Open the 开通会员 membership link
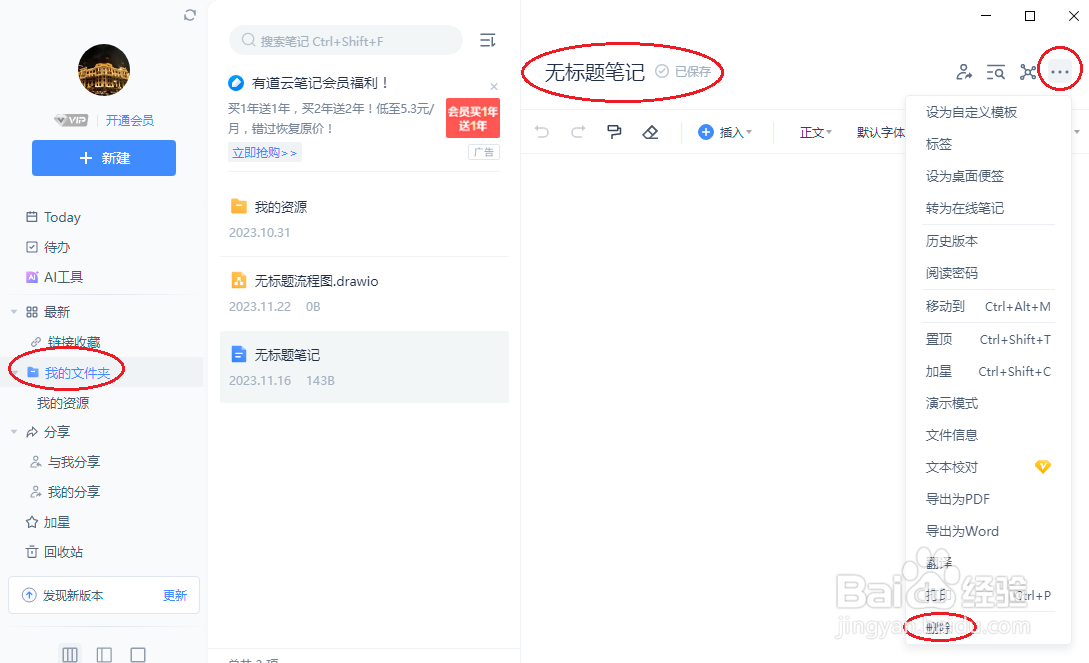This screenshot has width=1089, height=663. click(x=130, y=120)
